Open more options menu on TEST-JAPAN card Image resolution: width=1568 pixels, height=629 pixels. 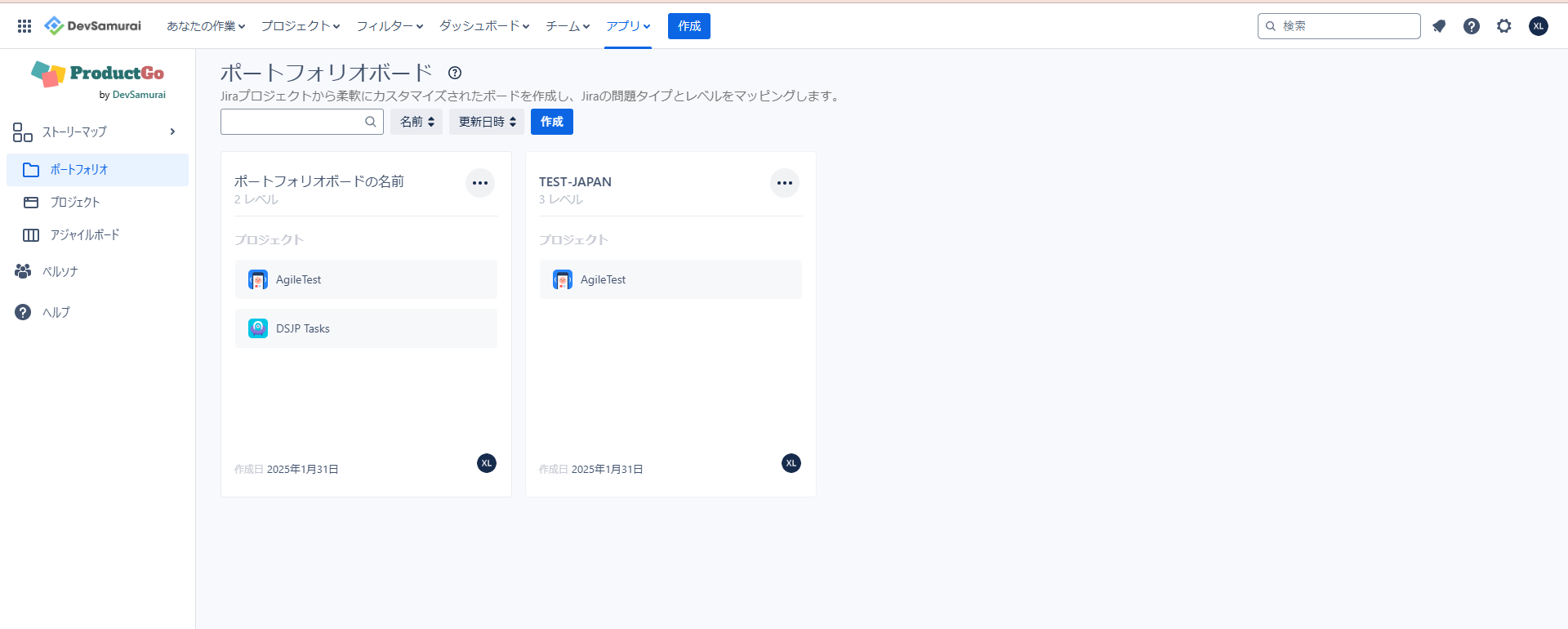[x=785, y=183]
